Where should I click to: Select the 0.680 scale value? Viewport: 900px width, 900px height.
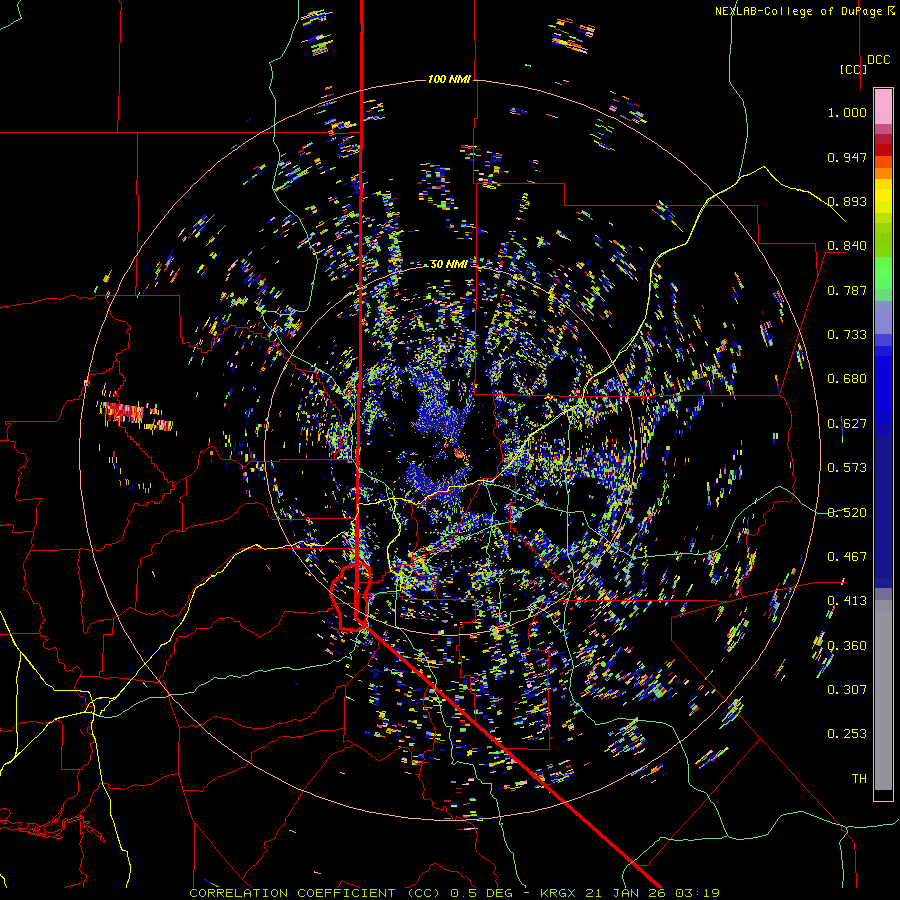[847, 379]
